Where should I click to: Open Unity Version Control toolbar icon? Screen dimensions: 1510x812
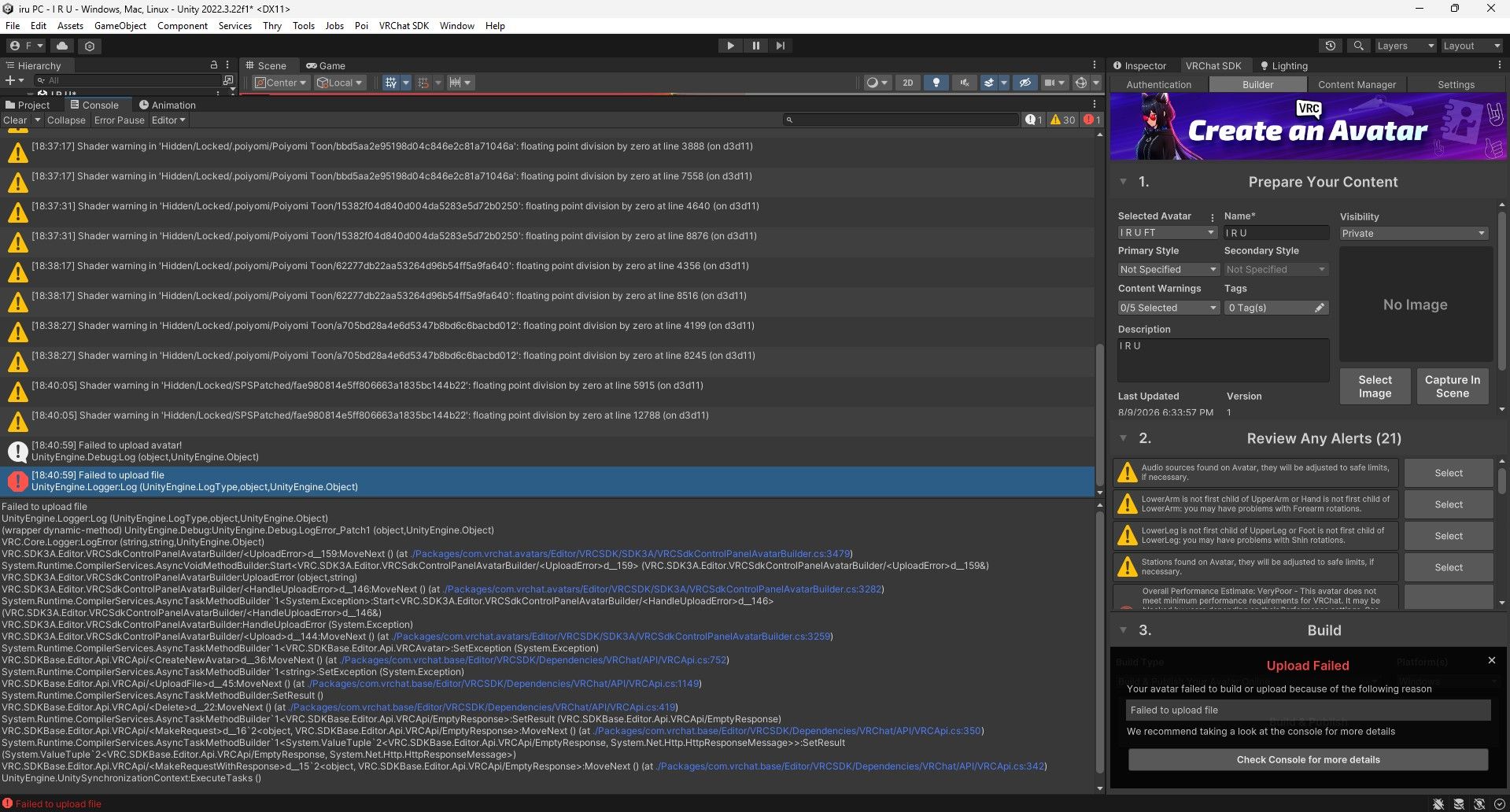pos(90,46)
